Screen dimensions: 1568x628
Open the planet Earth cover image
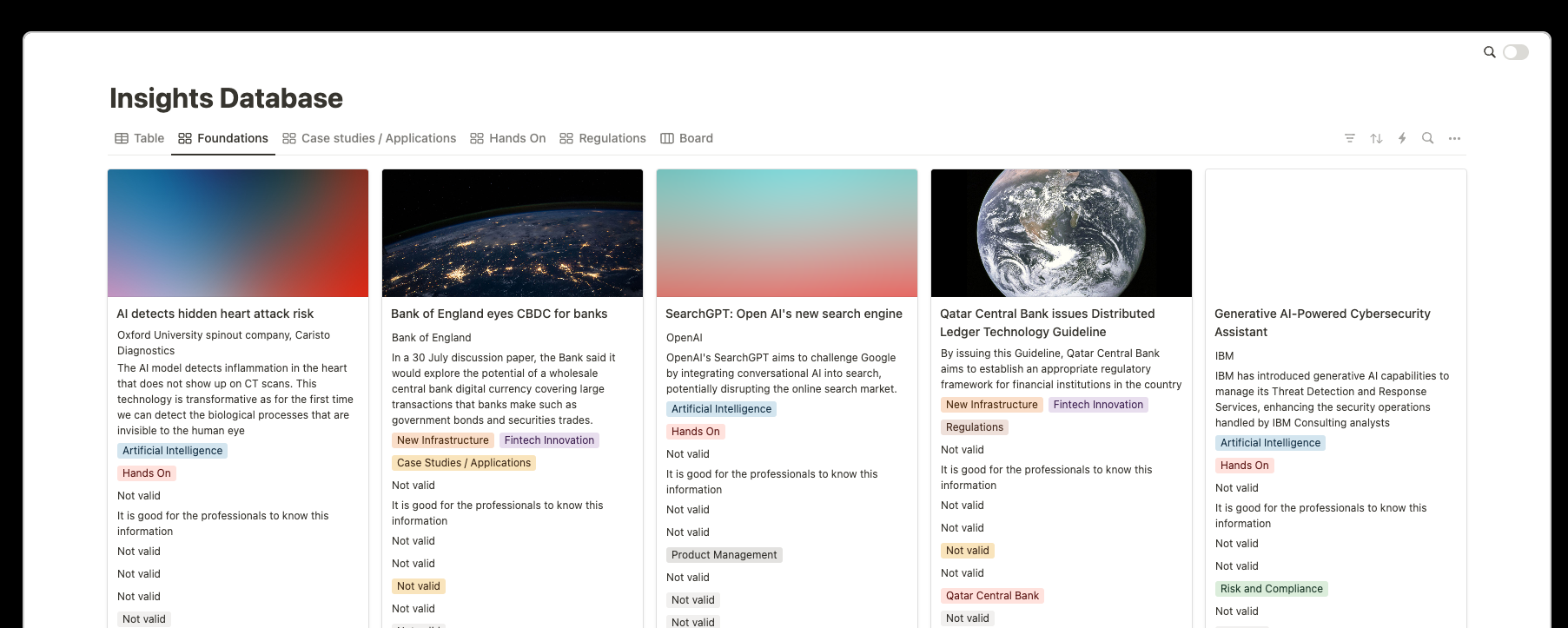point(1062,233)
